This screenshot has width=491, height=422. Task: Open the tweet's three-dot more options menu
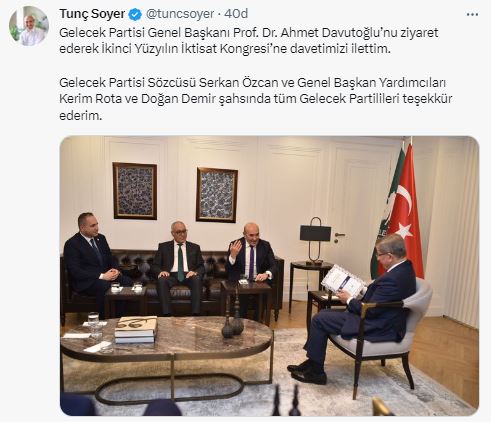[472, 14]
